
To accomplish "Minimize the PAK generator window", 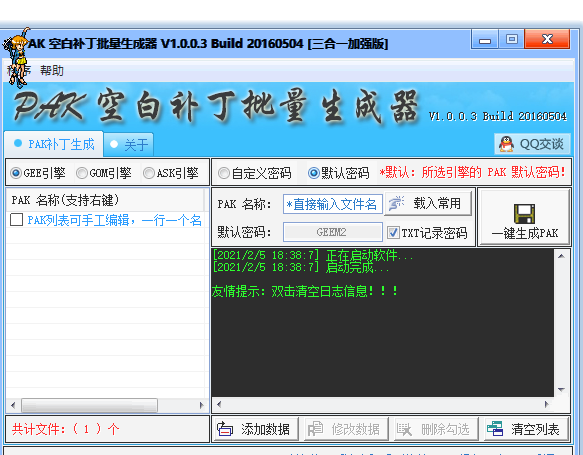I will point(484,39).
